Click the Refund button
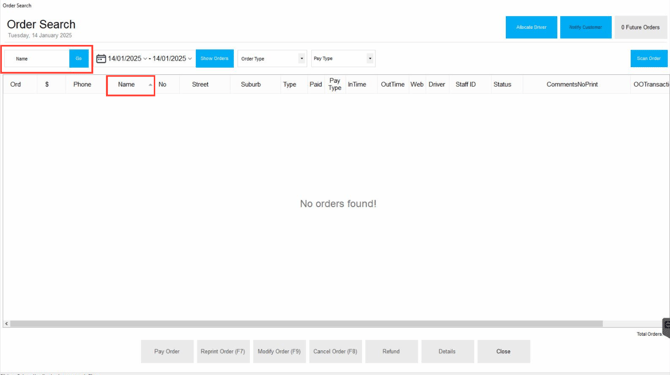The width and height of the screenshot is (670, 375). coord(391,352)
